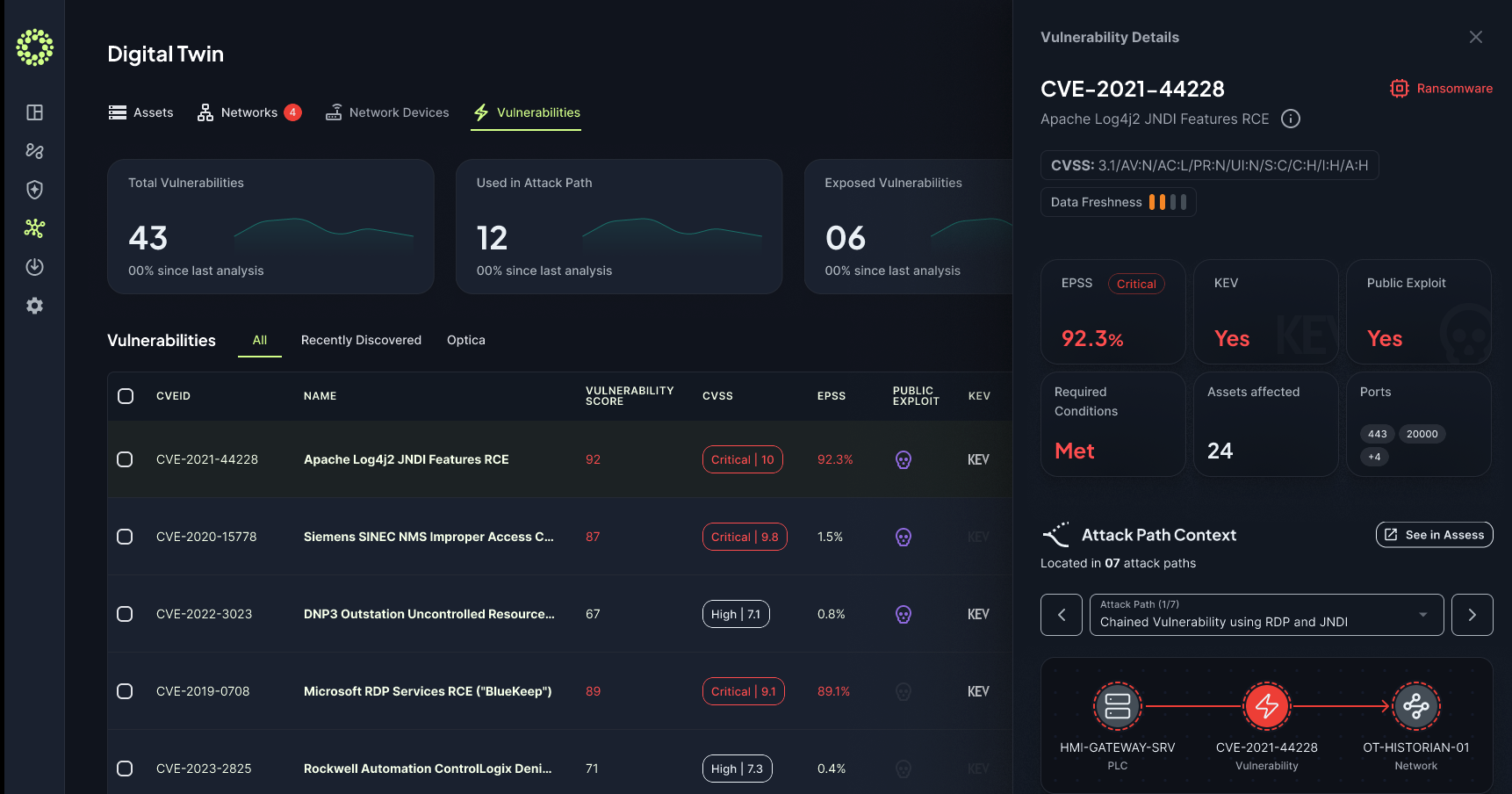Click the KEV badge in CVE-2022-3023 row
The height and width of the screenshot is (794, 1512).
[978, 614]
